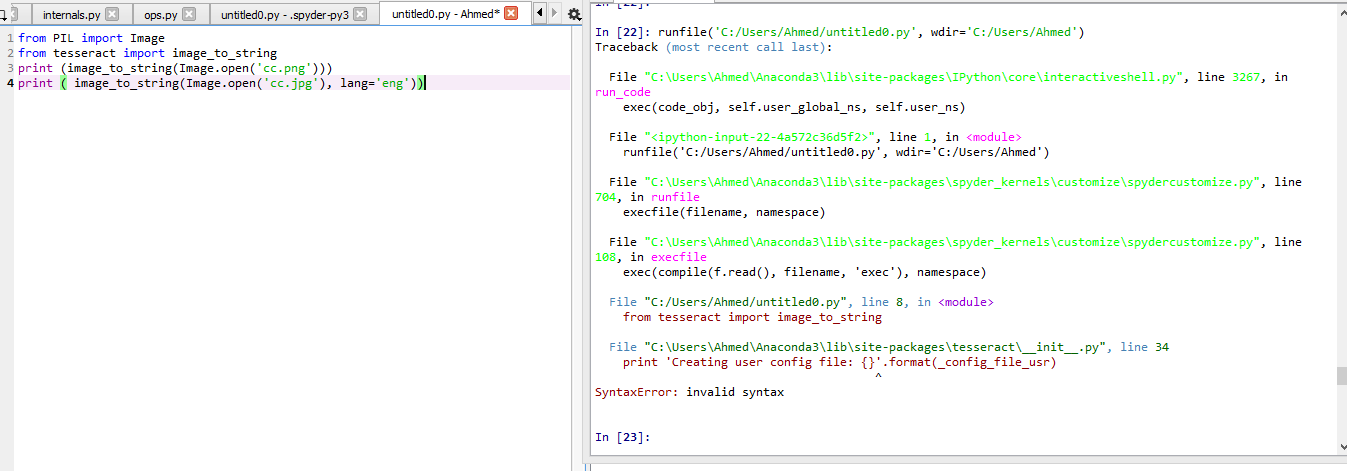Click the 'Creating user config file' print line
Viewport: 1347px width, 471px height.
pos(839,362)
